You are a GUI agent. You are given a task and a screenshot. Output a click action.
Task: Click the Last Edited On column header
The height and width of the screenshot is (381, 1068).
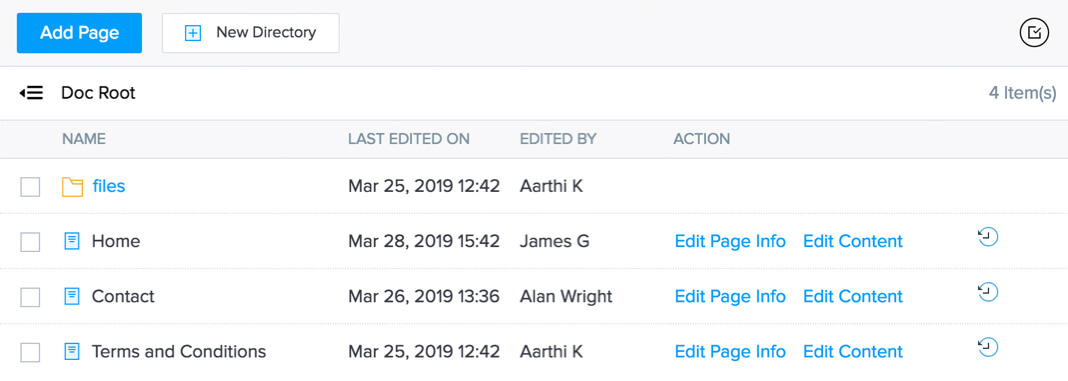click(x=409, y=139)
